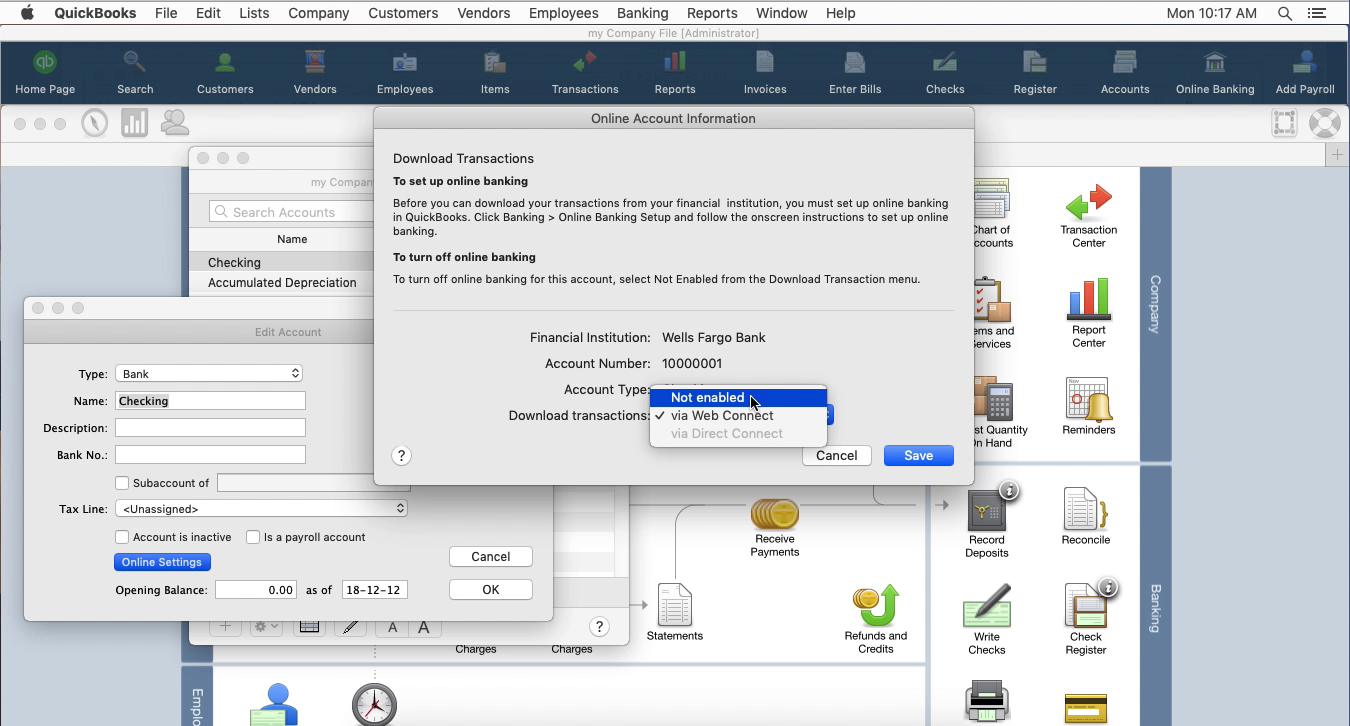Select the Checking account row
The image size is (1350, 726).
(x=282, y=262)
